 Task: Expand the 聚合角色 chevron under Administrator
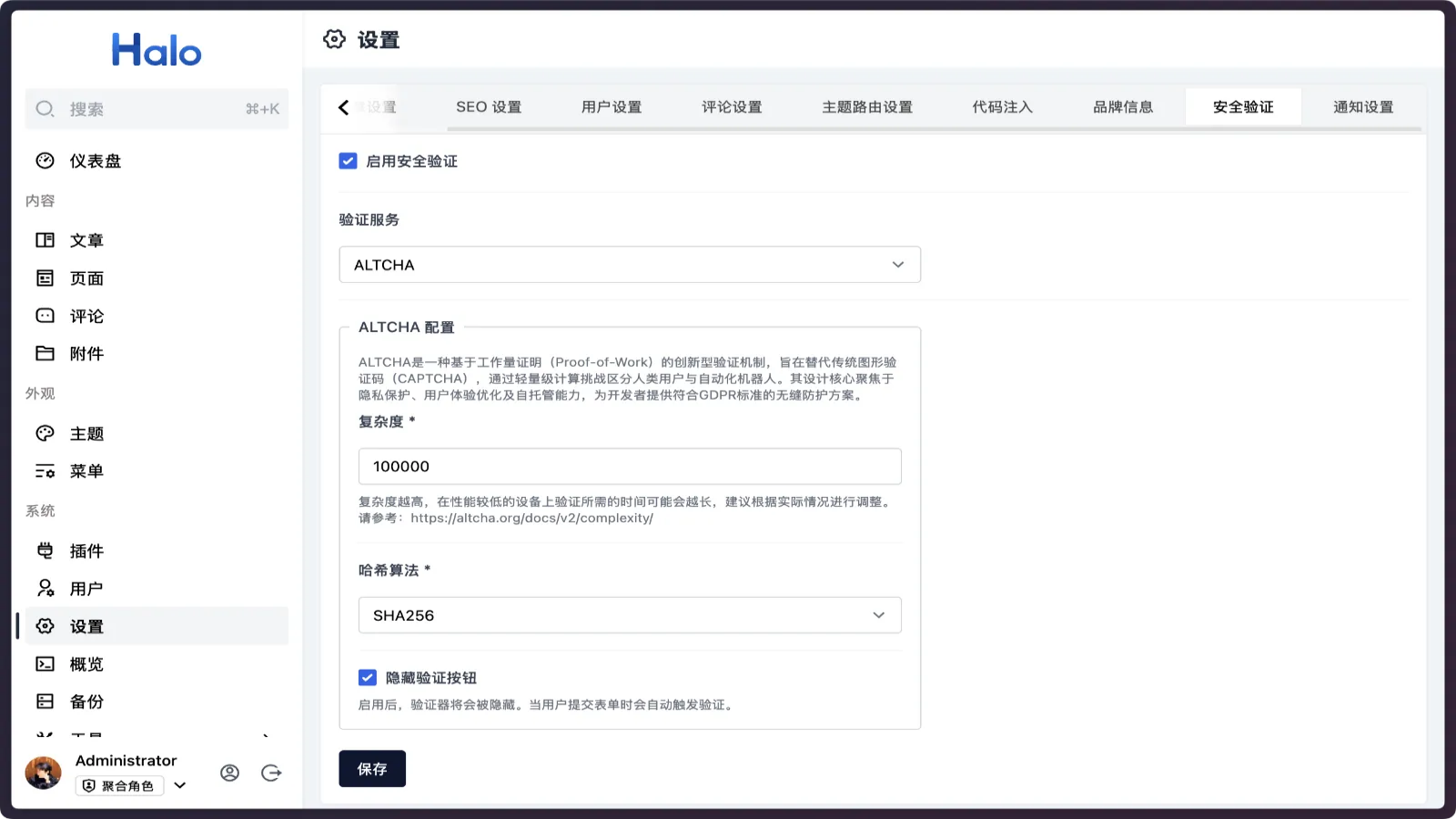(x=179, y=786)
